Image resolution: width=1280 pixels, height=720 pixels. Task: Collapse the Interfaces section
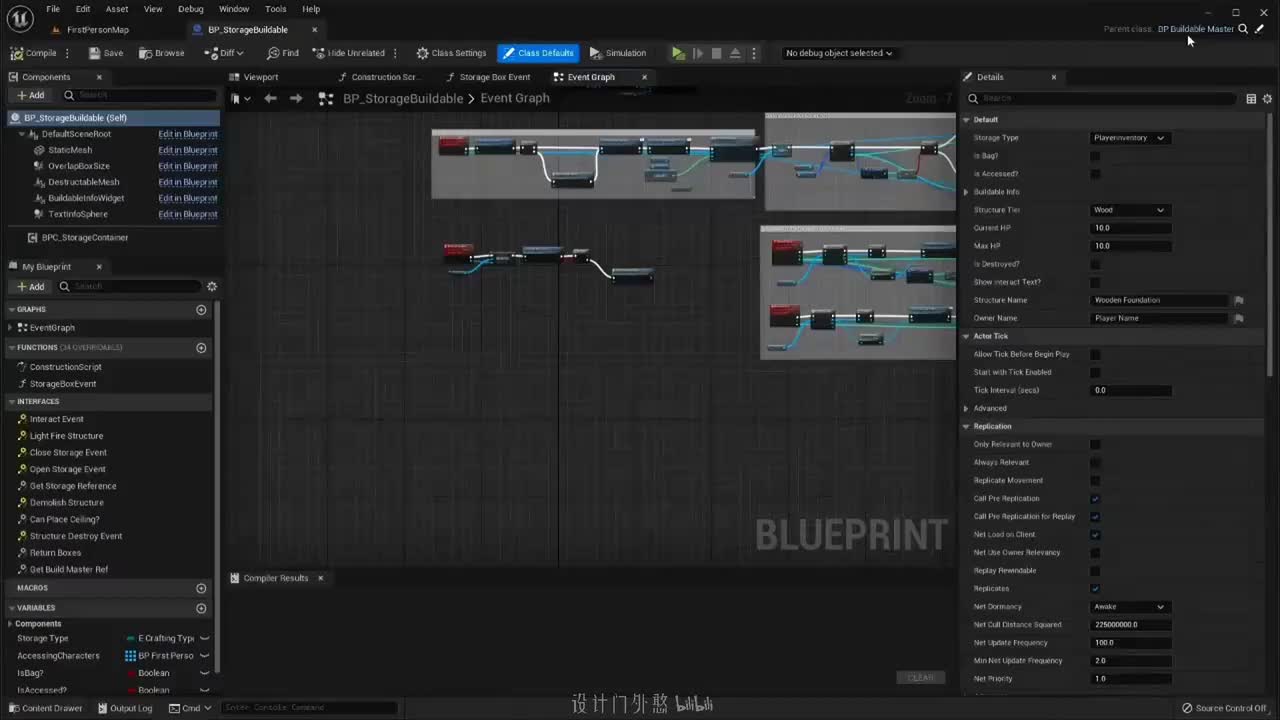[x=12, y=402]
